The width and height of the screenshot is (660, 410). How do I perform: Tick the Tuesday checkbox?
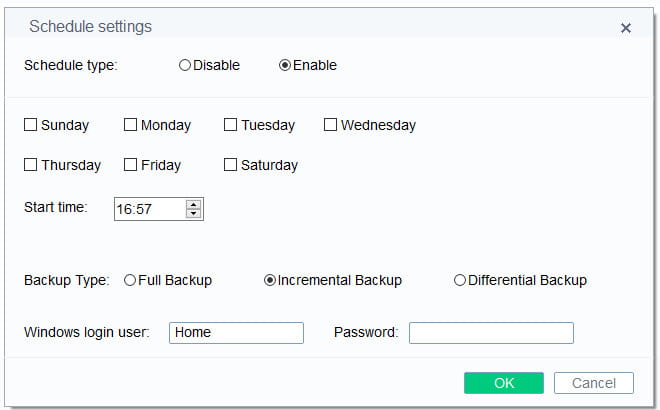click(231, 125)
